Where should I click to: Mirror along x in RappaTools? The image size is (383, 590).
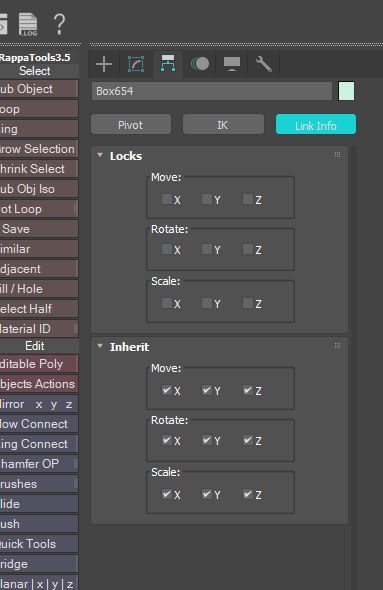[39, 404]
